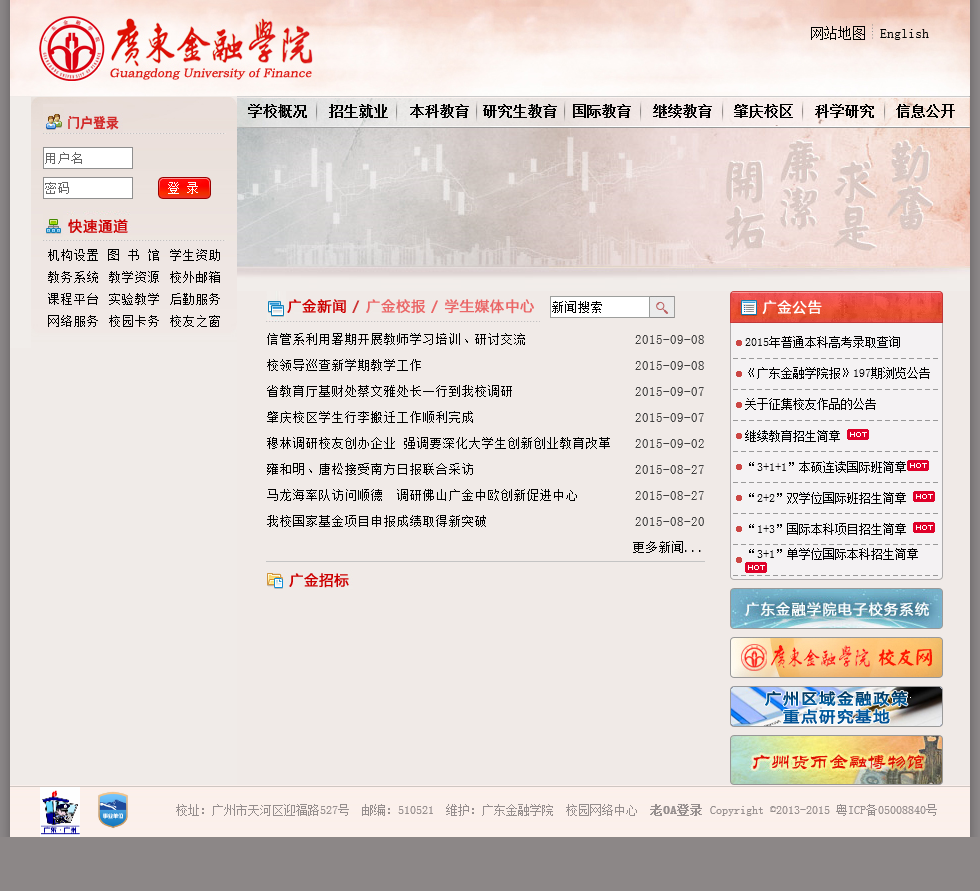Open the 招生就业 menu
The image size is (980, 891).
358,112
